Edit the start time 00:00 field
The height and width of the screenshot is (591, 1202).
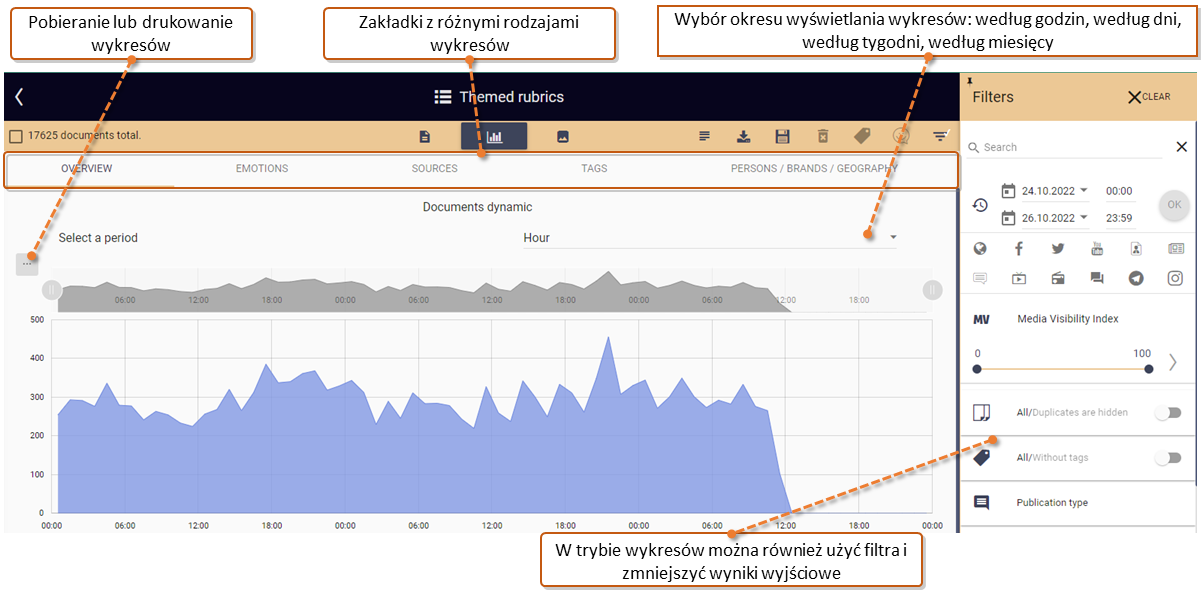1119,190
